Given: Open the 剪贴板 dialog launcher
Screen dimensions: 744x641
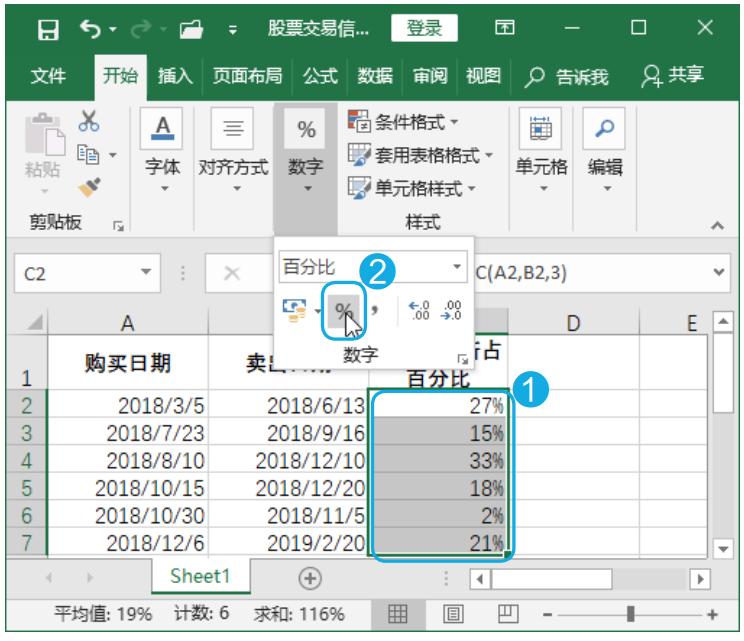Looking at the screenshot, I should coord(118,226).
